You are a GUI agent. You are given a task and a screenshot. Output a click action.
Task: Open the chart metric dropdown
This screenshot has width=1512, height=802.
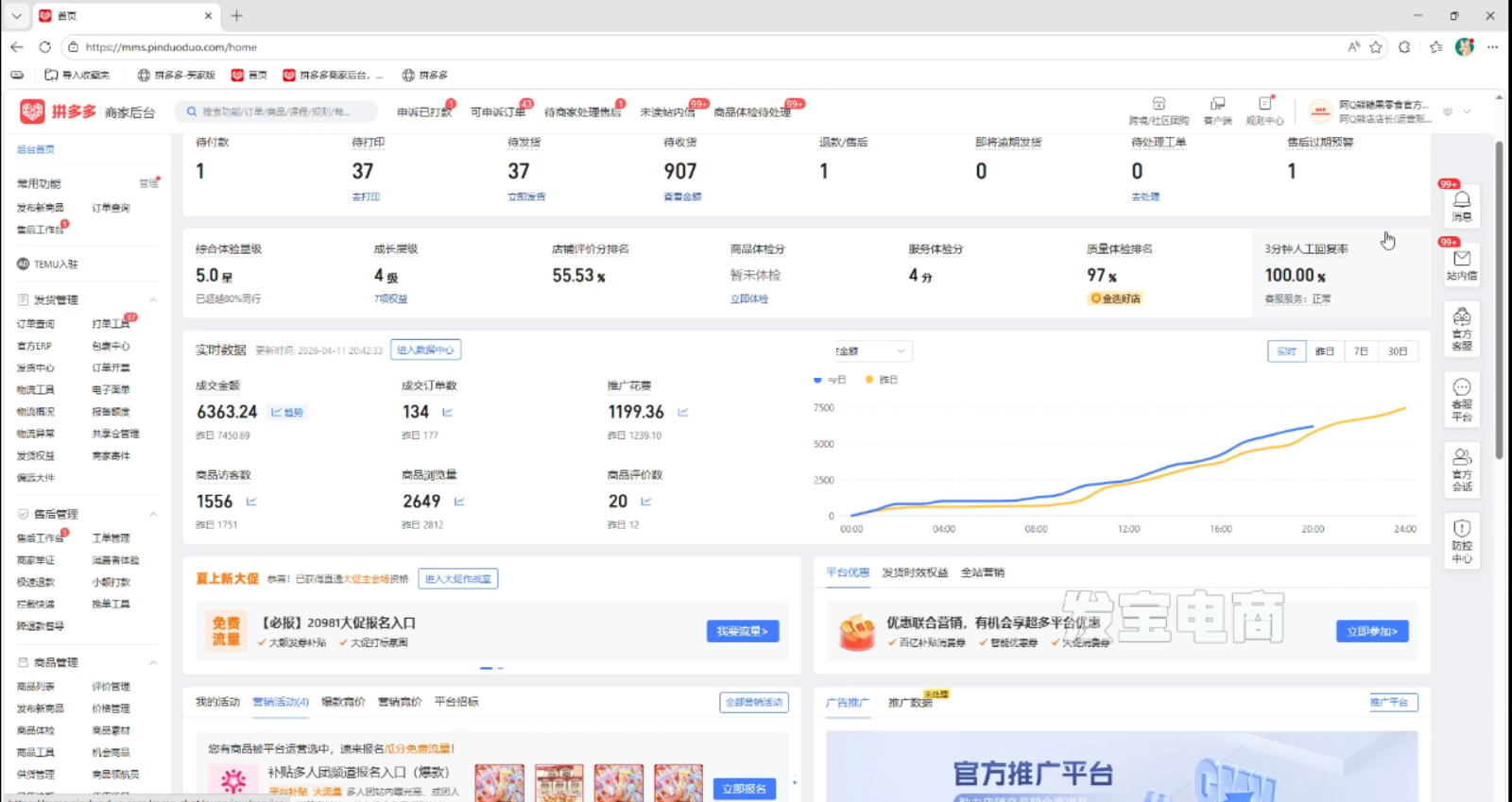pyautogui.click(x=873, y=351)
